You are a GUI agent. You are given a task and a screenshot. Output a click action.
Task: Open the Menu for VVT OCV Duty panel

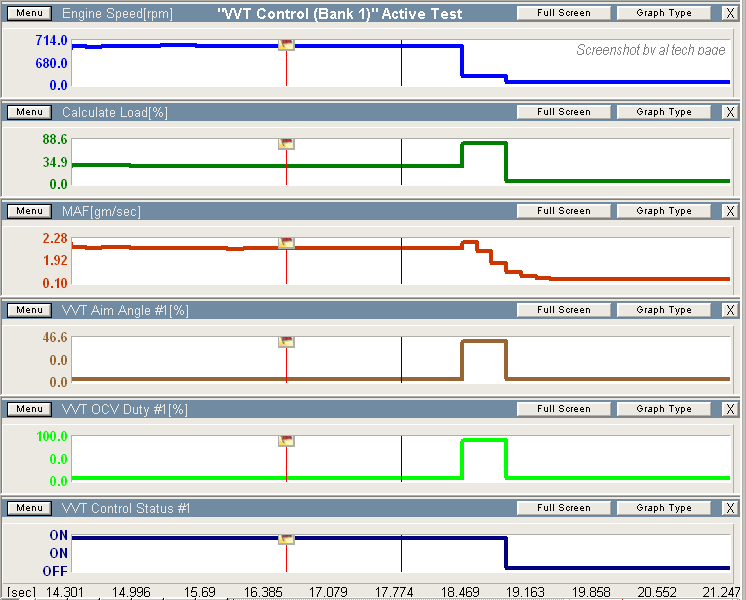[29, 409]
